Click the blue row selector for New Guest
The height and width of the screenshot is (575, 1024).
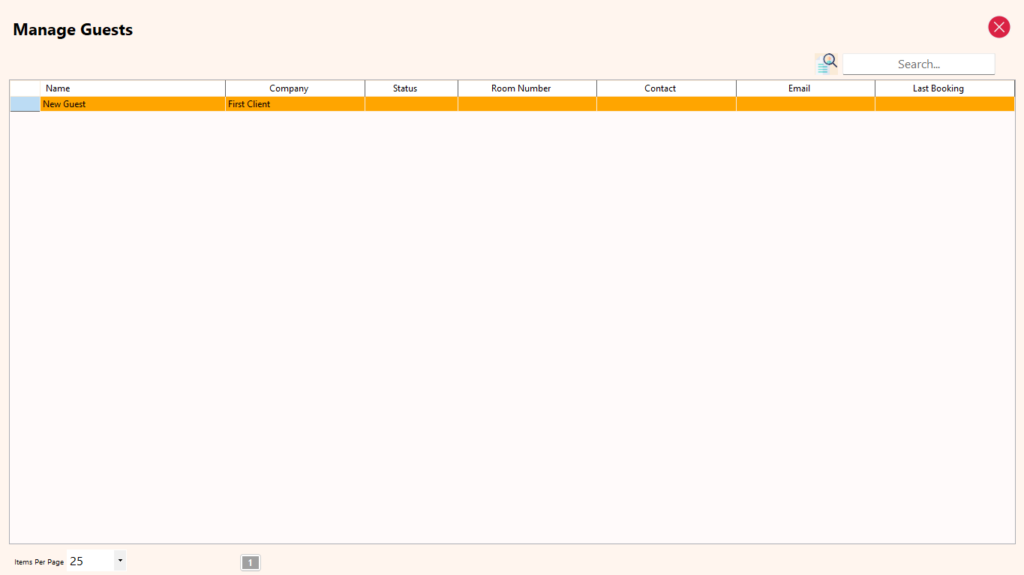point(25,104)
